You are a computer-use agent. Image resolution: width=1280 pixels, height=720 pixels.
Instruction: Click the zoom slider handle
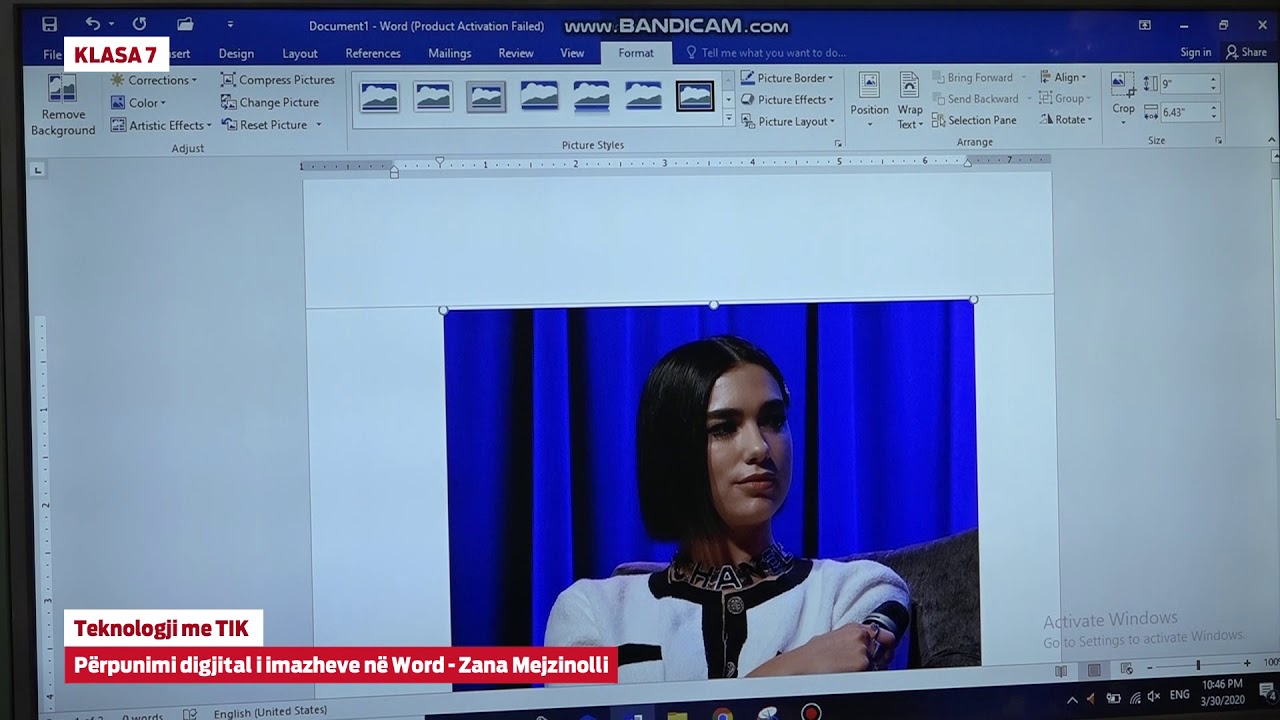1198,664
